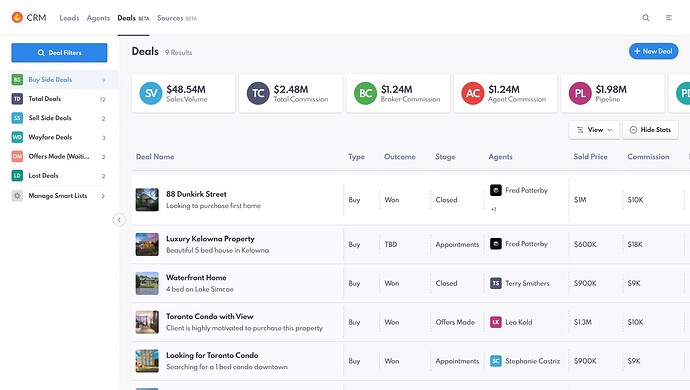Viewport: 690px width, 390px height.
Task: Click the AC Agent Commission badge
Action: [473, 93]
